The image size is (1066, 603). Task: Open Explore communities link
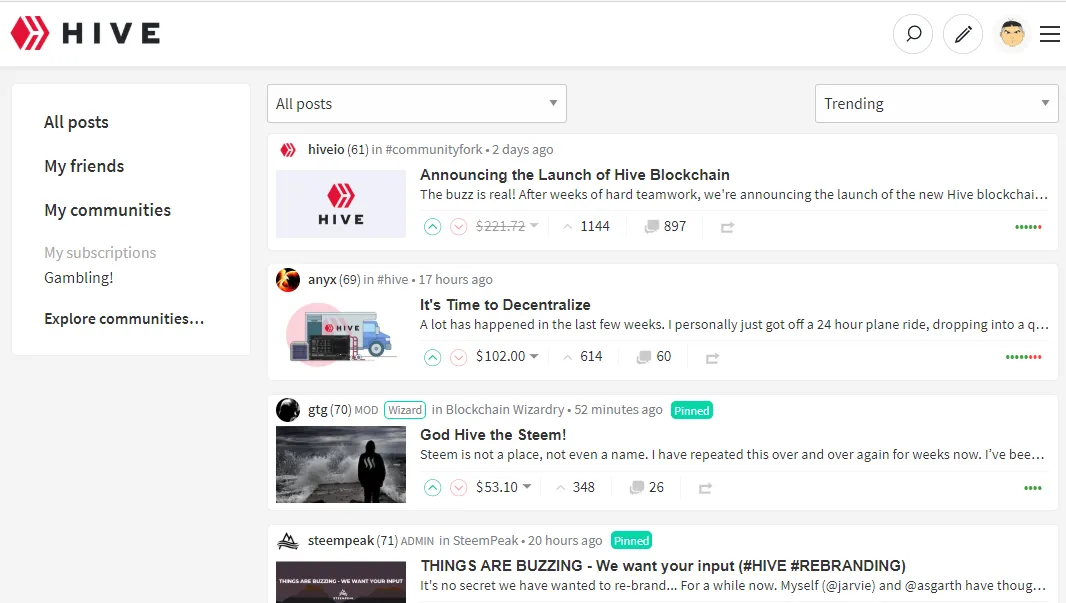pyautogui.click(x=124, y=319)
